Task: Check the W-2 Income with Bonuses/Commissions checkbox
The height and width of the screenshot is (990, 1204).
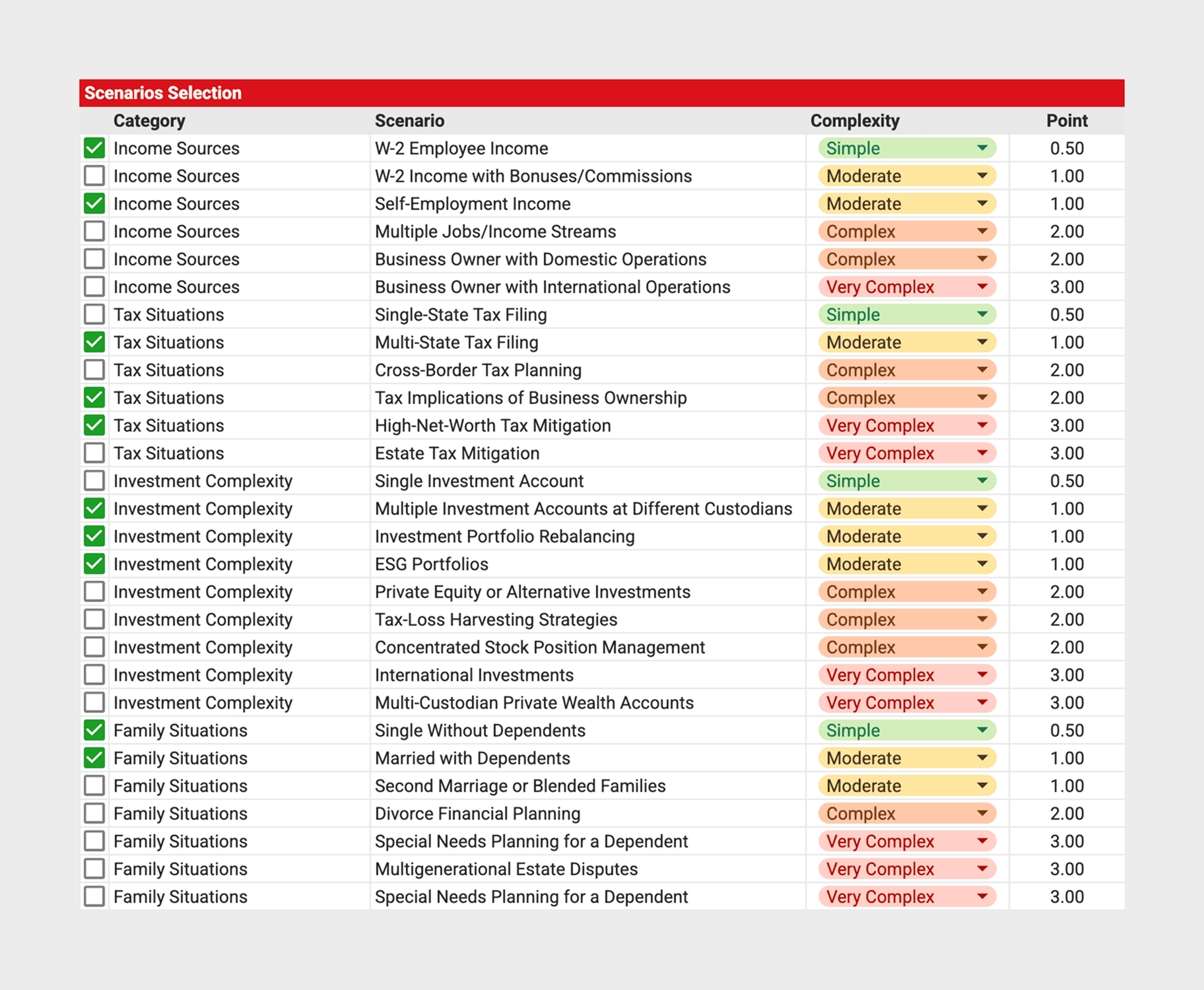Action: click(94, 176)
